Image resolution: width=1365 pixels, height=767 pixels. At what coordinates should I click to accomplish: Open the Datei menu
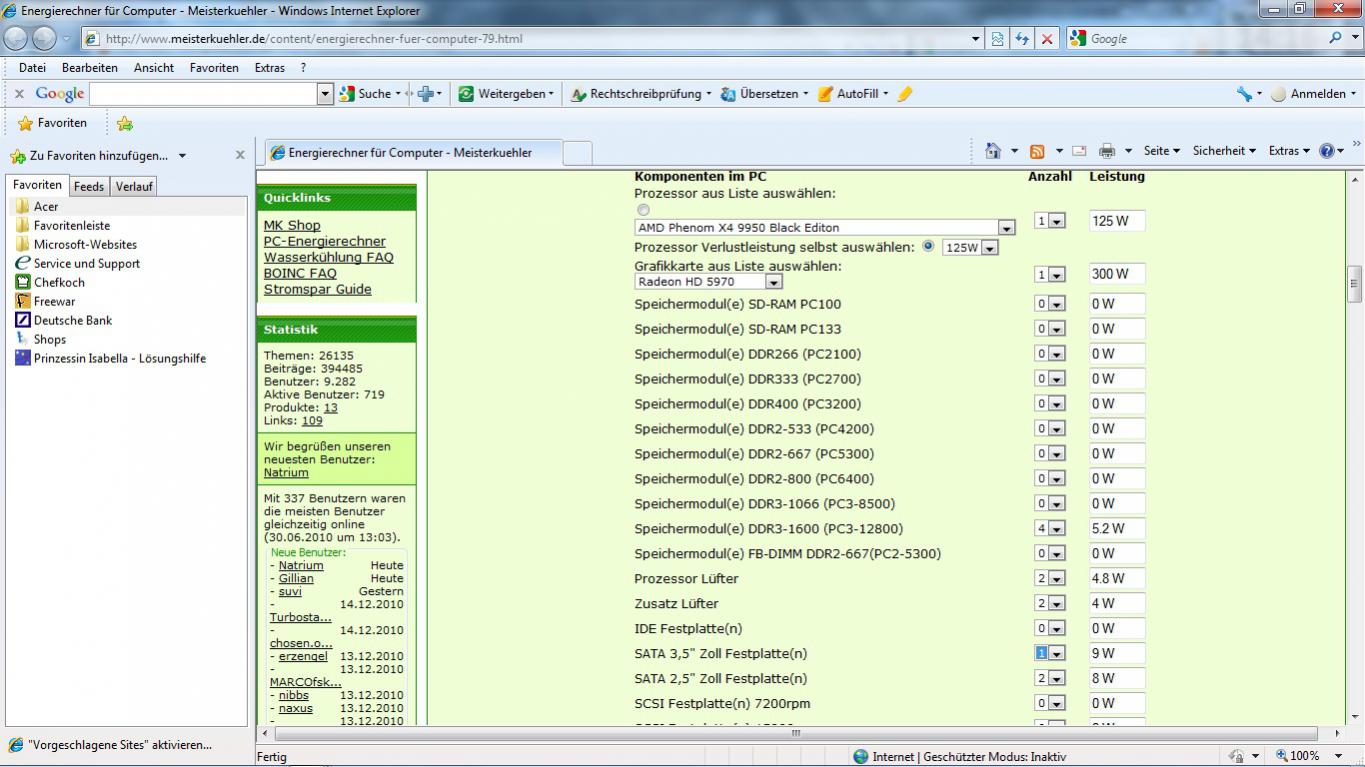pos(33,68)
